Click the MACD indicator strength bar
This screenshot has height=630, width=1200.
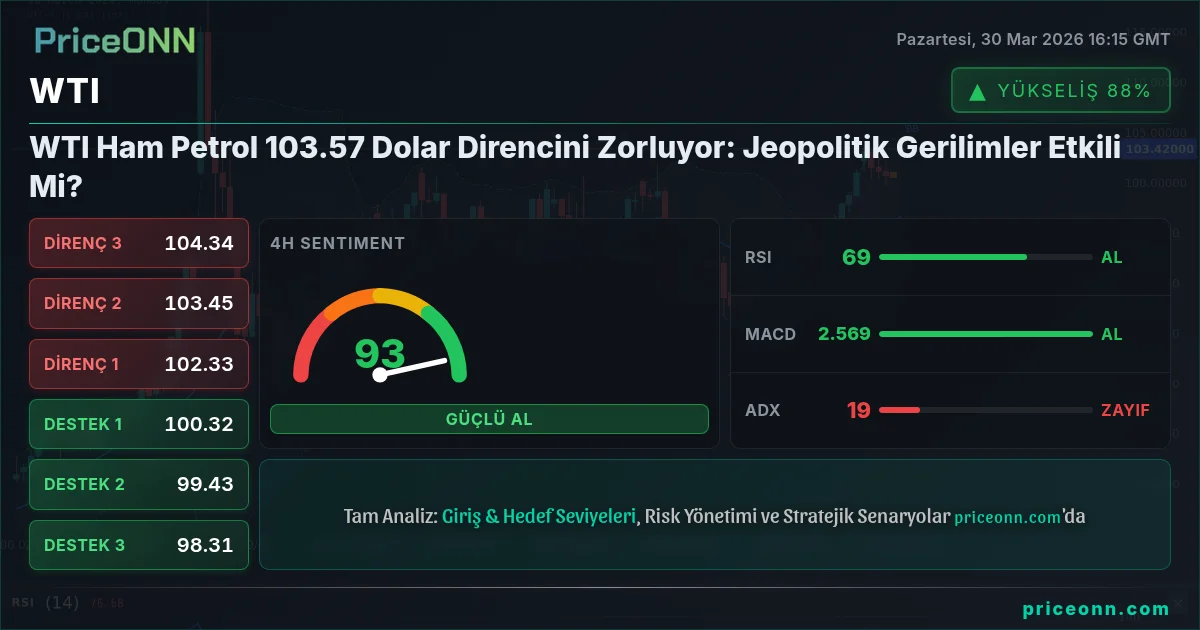pyautogui.click(x=985, y=334)
